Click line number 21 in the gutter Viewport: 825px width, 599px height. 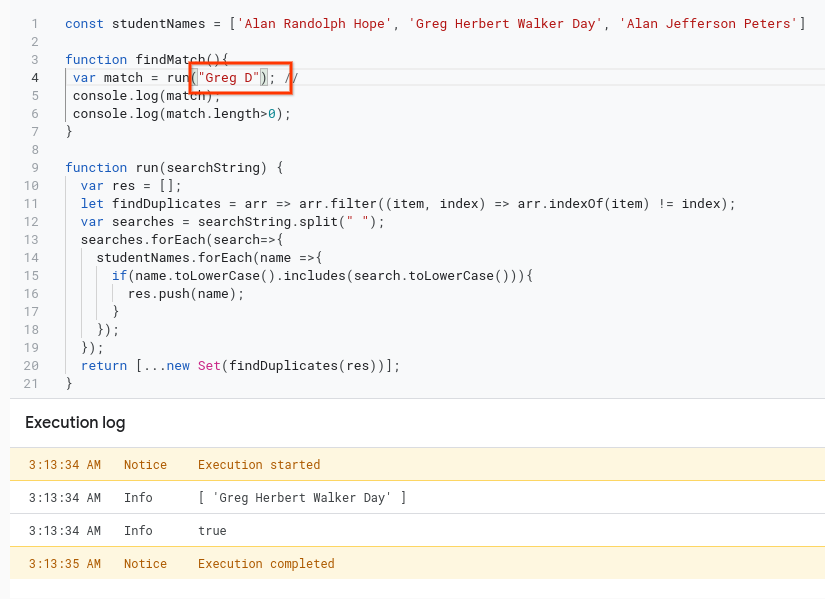pyautogui.click(x=31, y=384)
